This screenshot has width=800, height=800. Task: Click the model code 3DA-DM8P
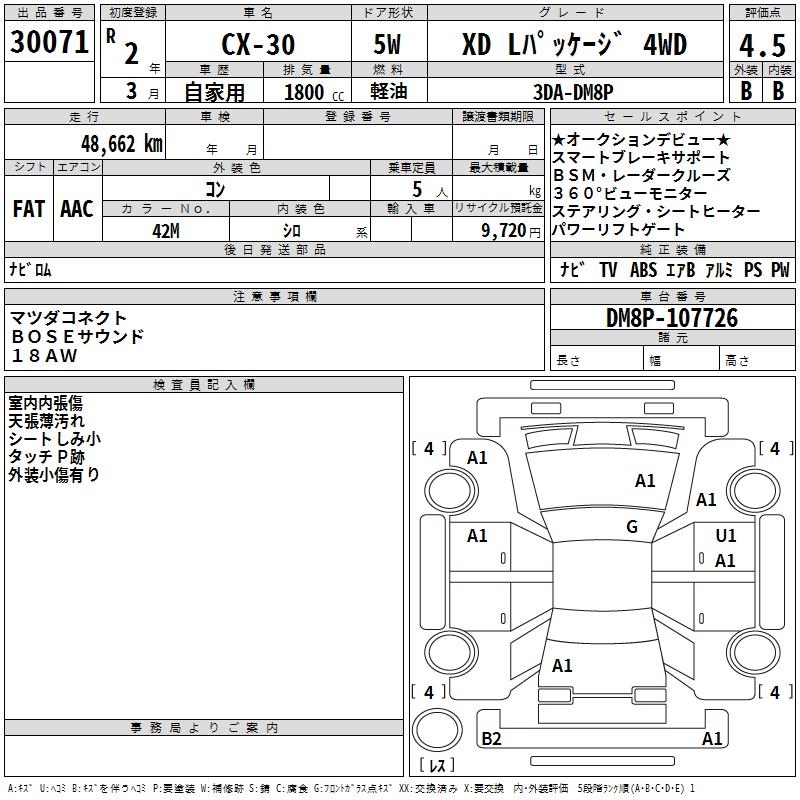[573, 92]
